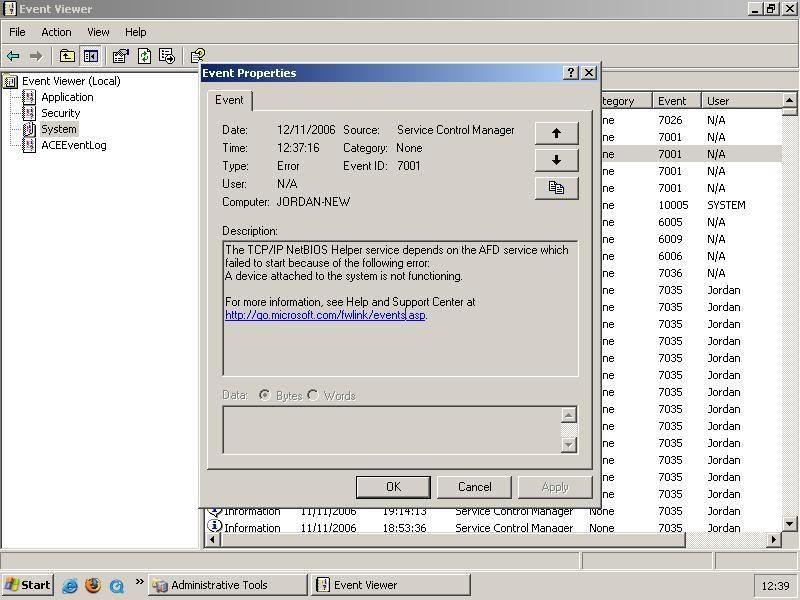
Task: Click the horizontal scrollbar left arrow
Action: [213, 540]
